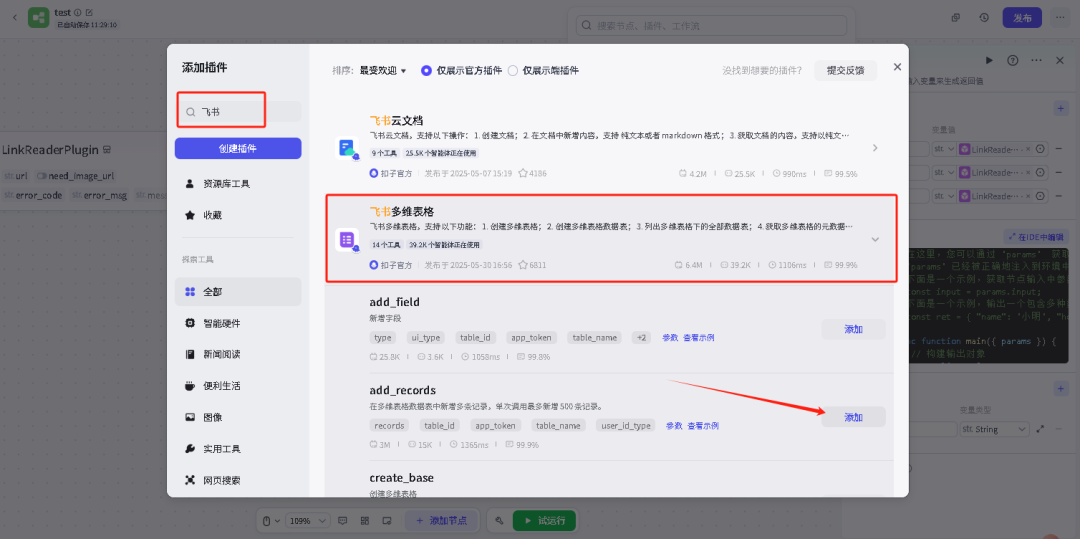
Task: Click the LinkReaderPlugin node save icon
Action: click(x=107, y=150)
